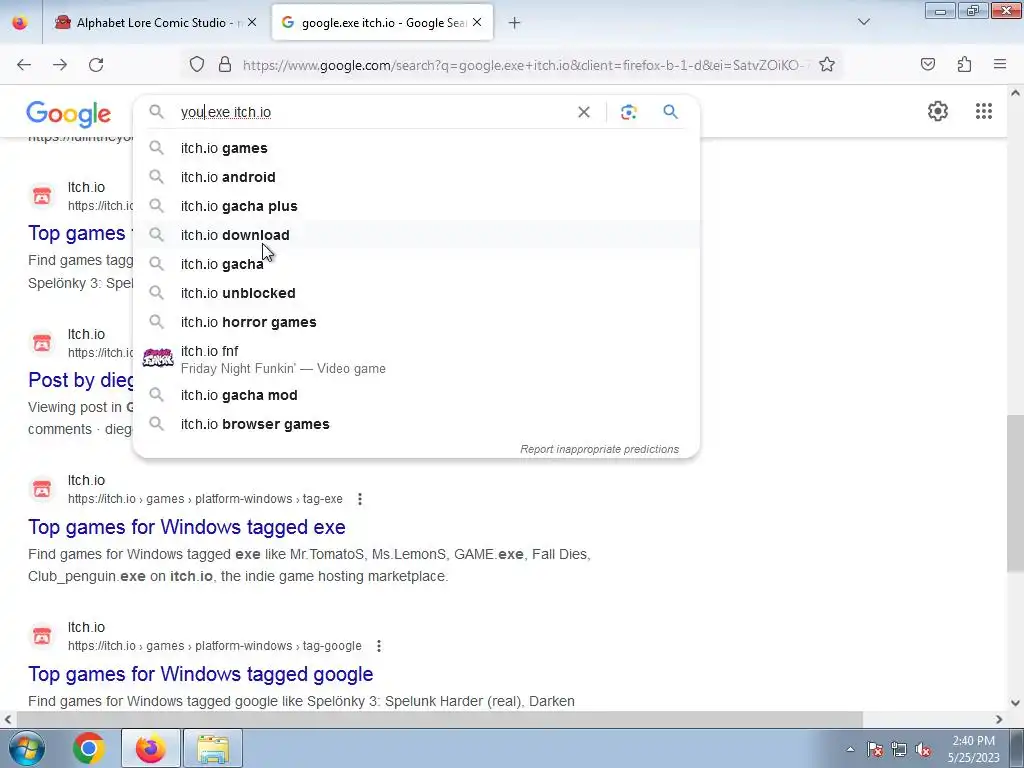Viewport: 1024px width, 768px height.
Task: Switch to Firefox in the taskbar
Action: [150, 748]
